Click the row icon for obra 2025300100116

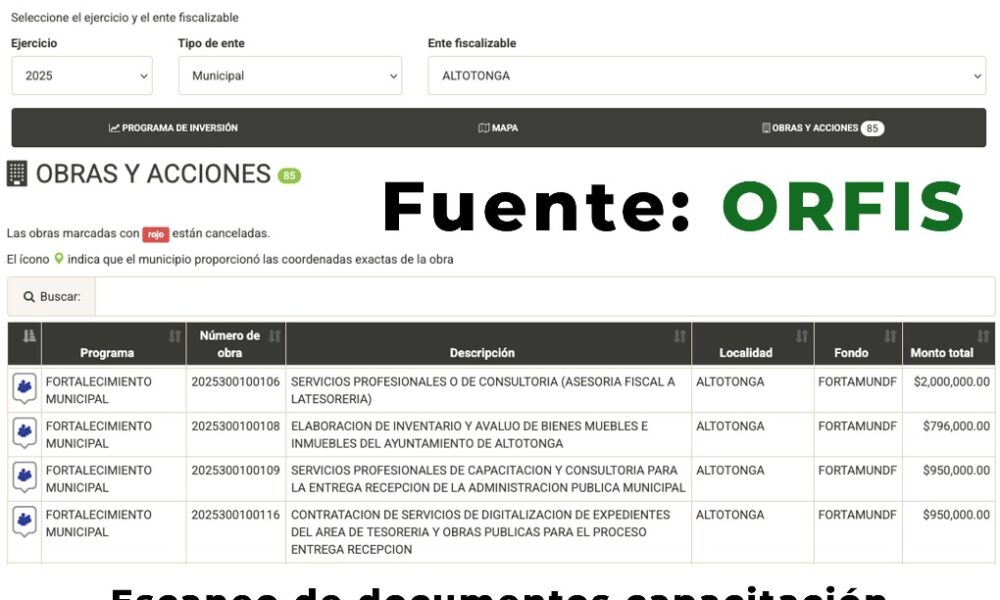(24, 522)
